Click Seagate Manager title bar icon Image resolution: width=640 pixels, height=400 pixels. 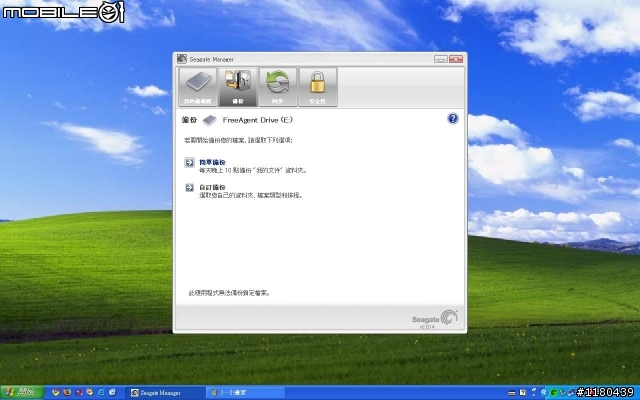(182, 59)
